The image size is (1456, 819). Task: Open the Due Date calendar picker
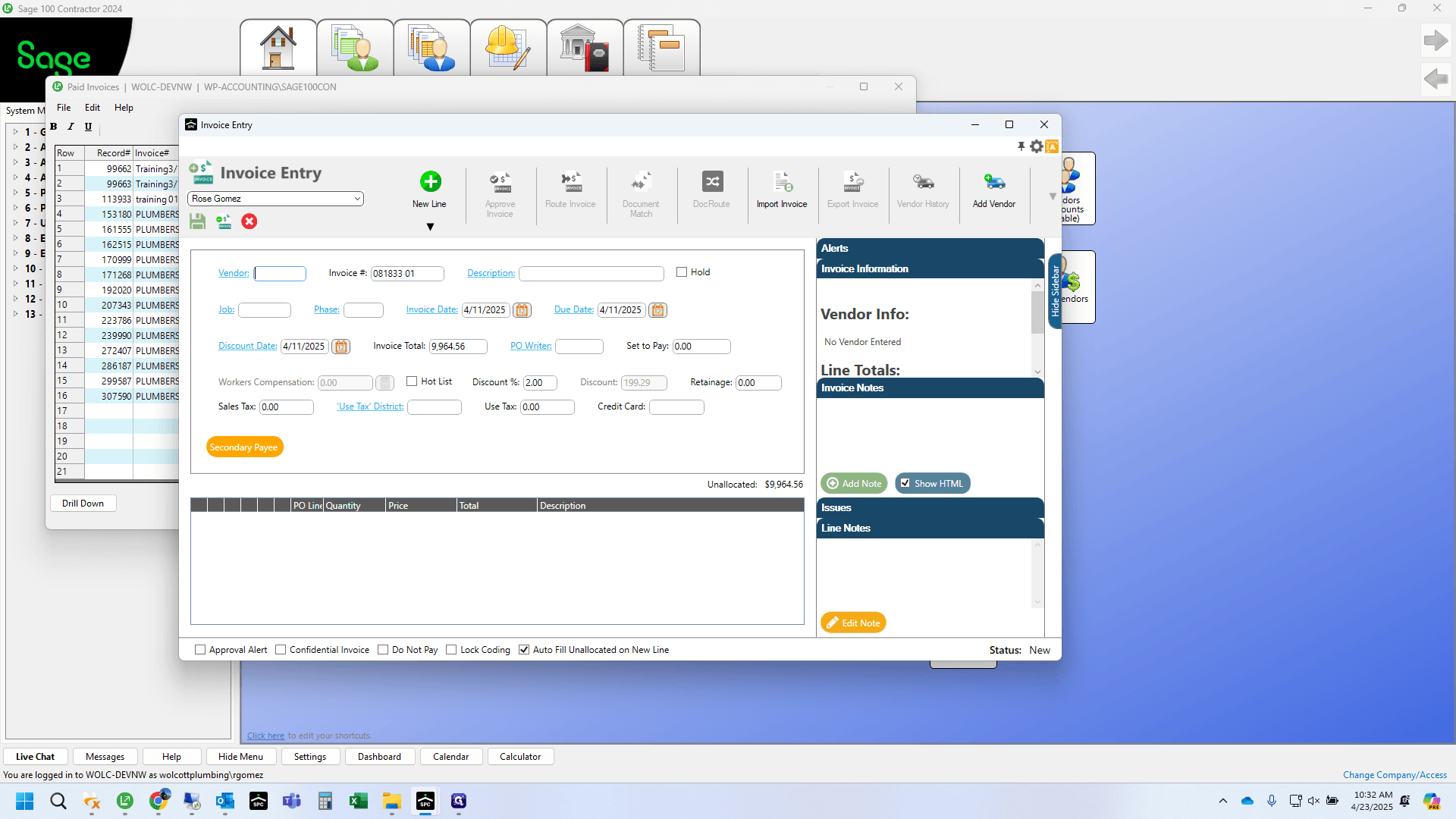point(657,310)
